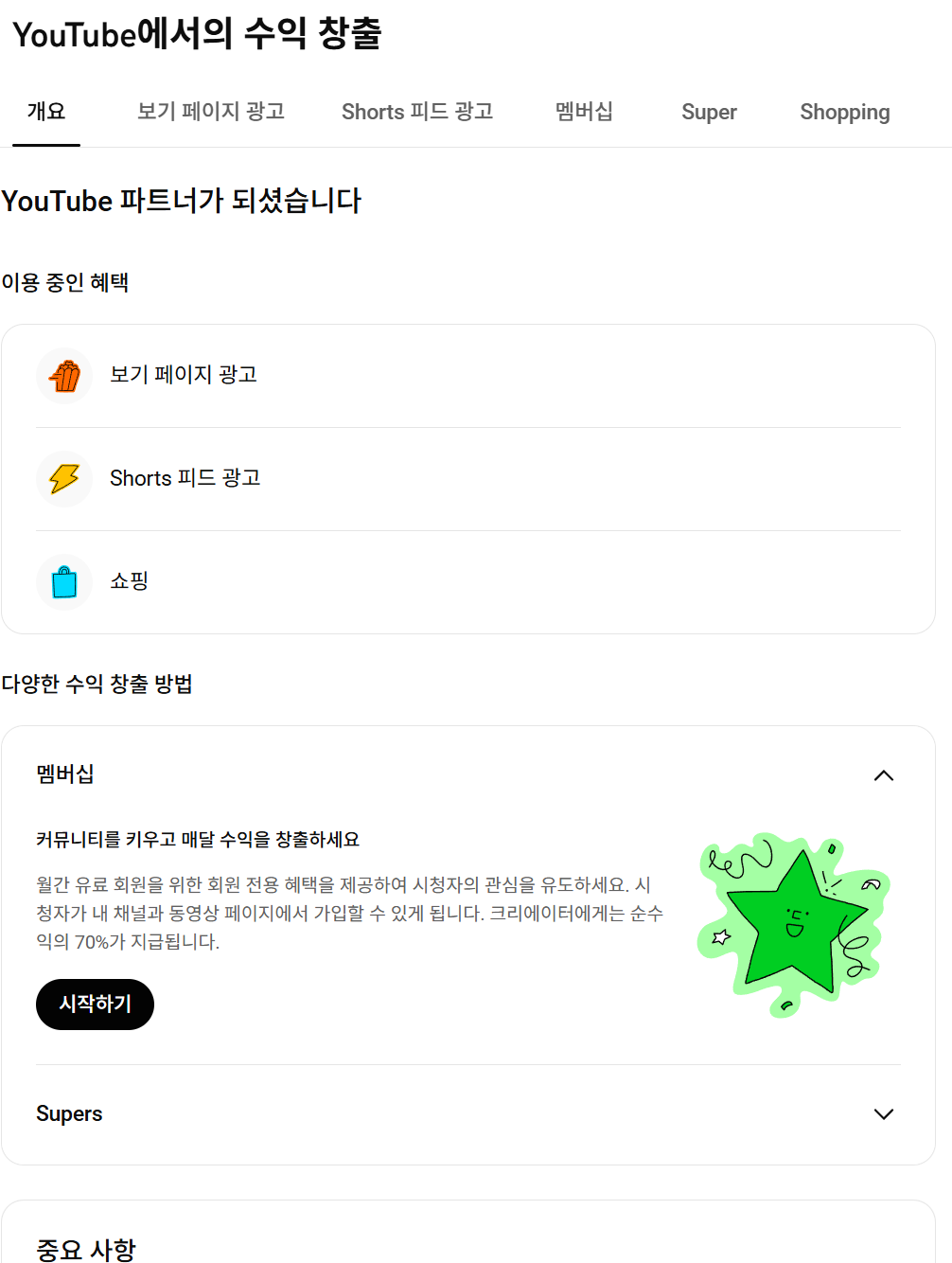This screenshot has width=952, height=1263.
Task: Click the blue shopping bag icon
Action: (64, 582)
